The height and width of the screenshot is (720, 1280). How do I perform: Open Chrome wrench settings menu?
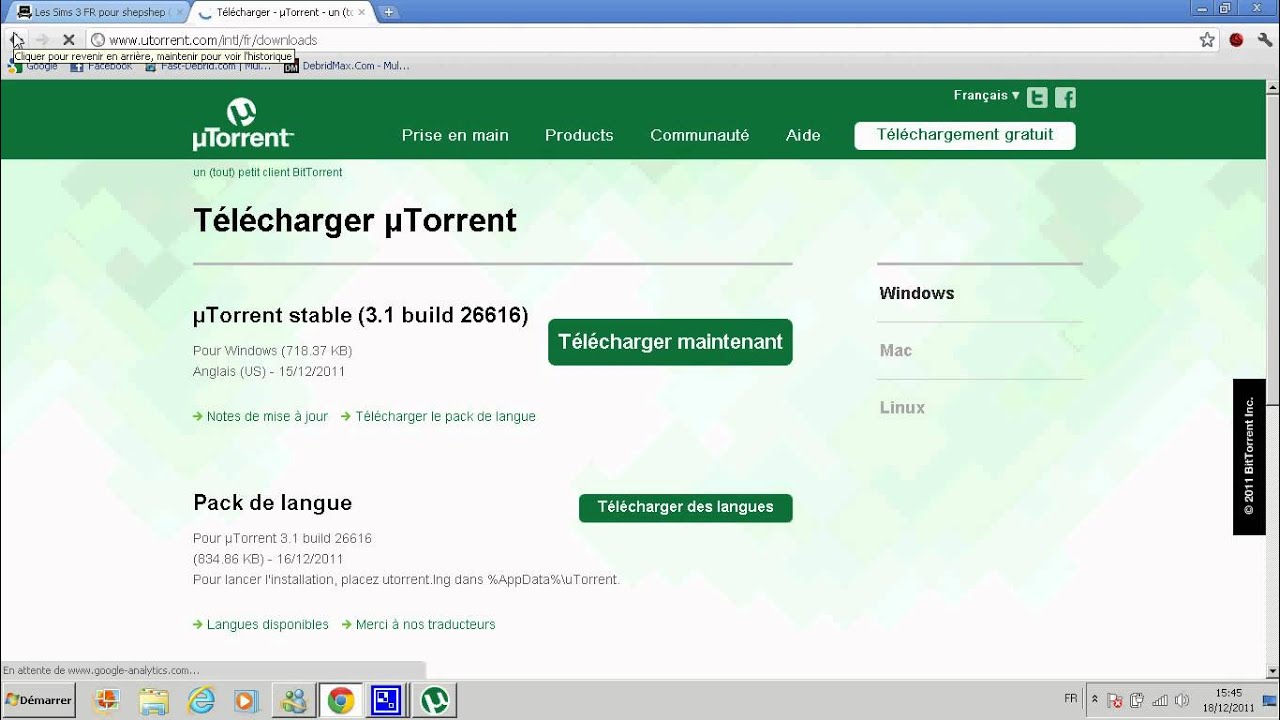(x=1265, y=40)
